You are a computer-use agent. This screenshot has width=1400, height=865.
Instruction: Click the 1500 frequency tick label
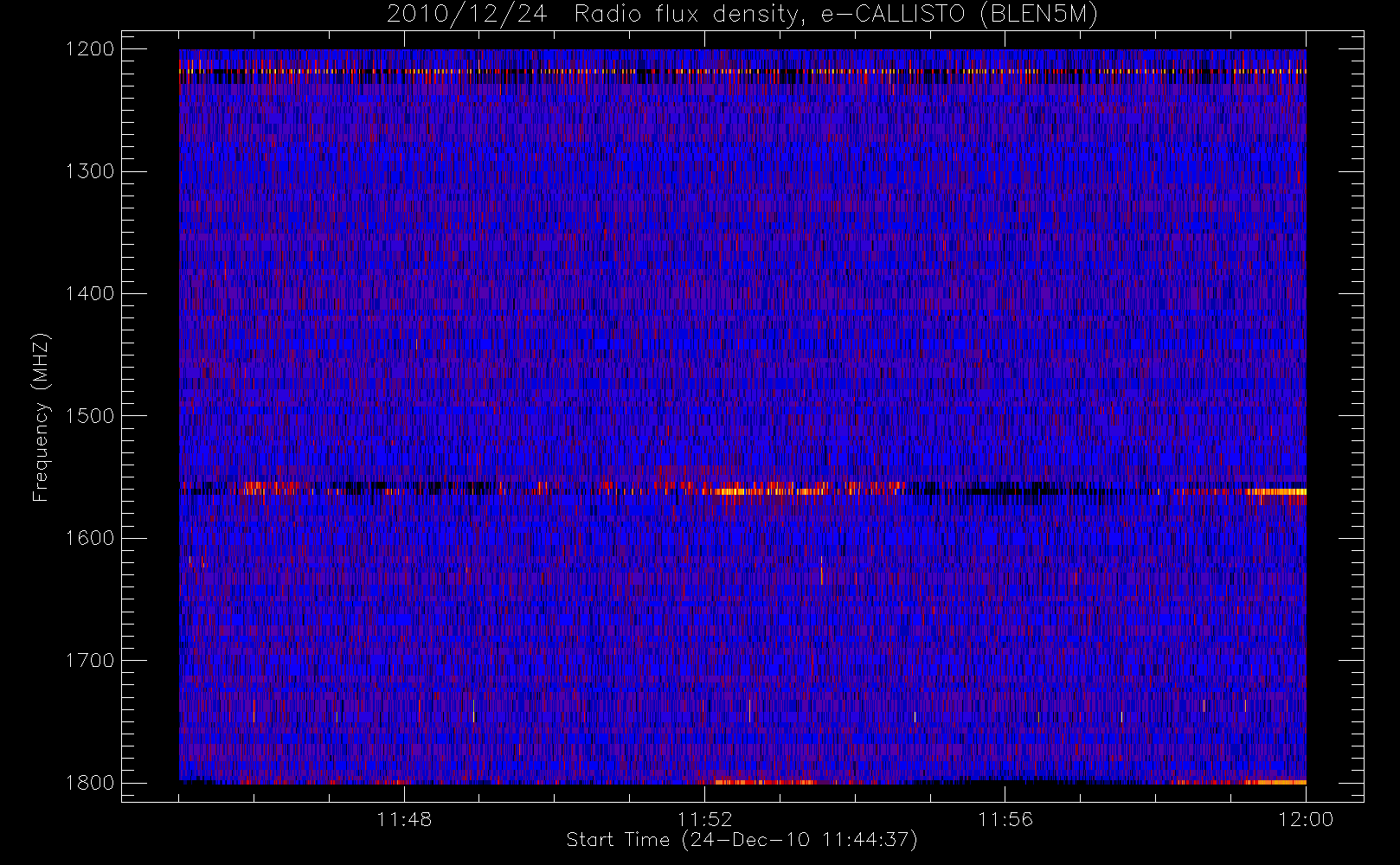90,416
